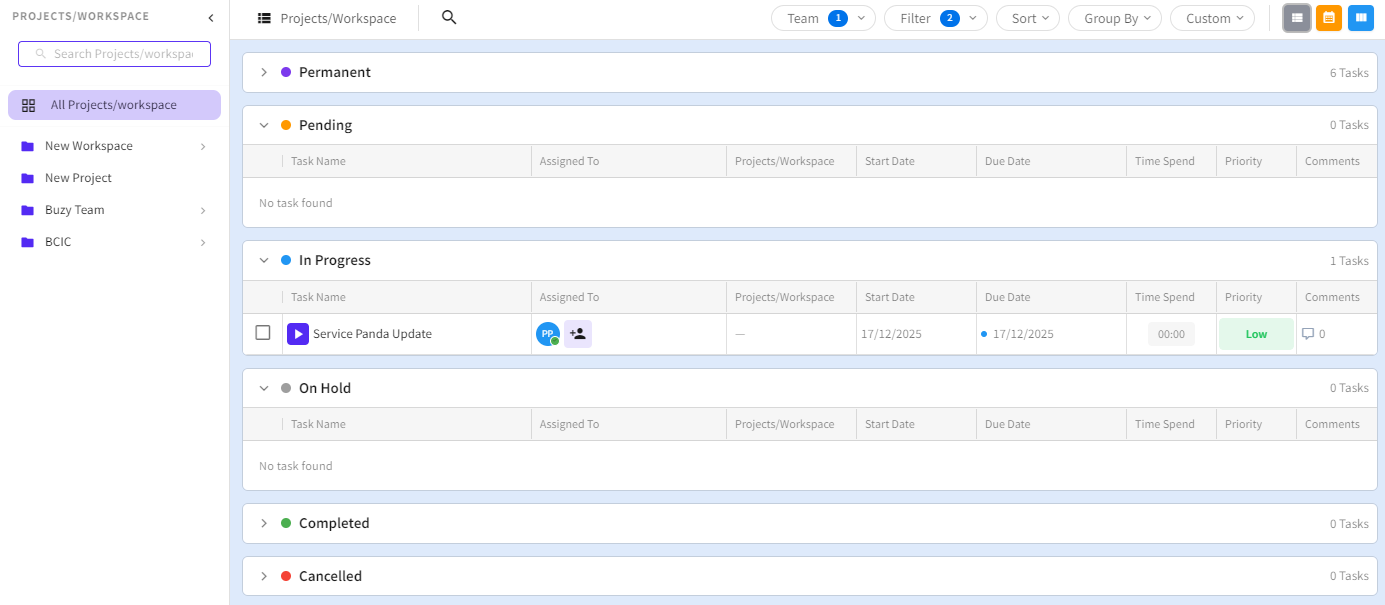This screenshot has width=1385, height=605.
Task: Open Buzy Team in sidebar
Action: click(x=75, y=210)
